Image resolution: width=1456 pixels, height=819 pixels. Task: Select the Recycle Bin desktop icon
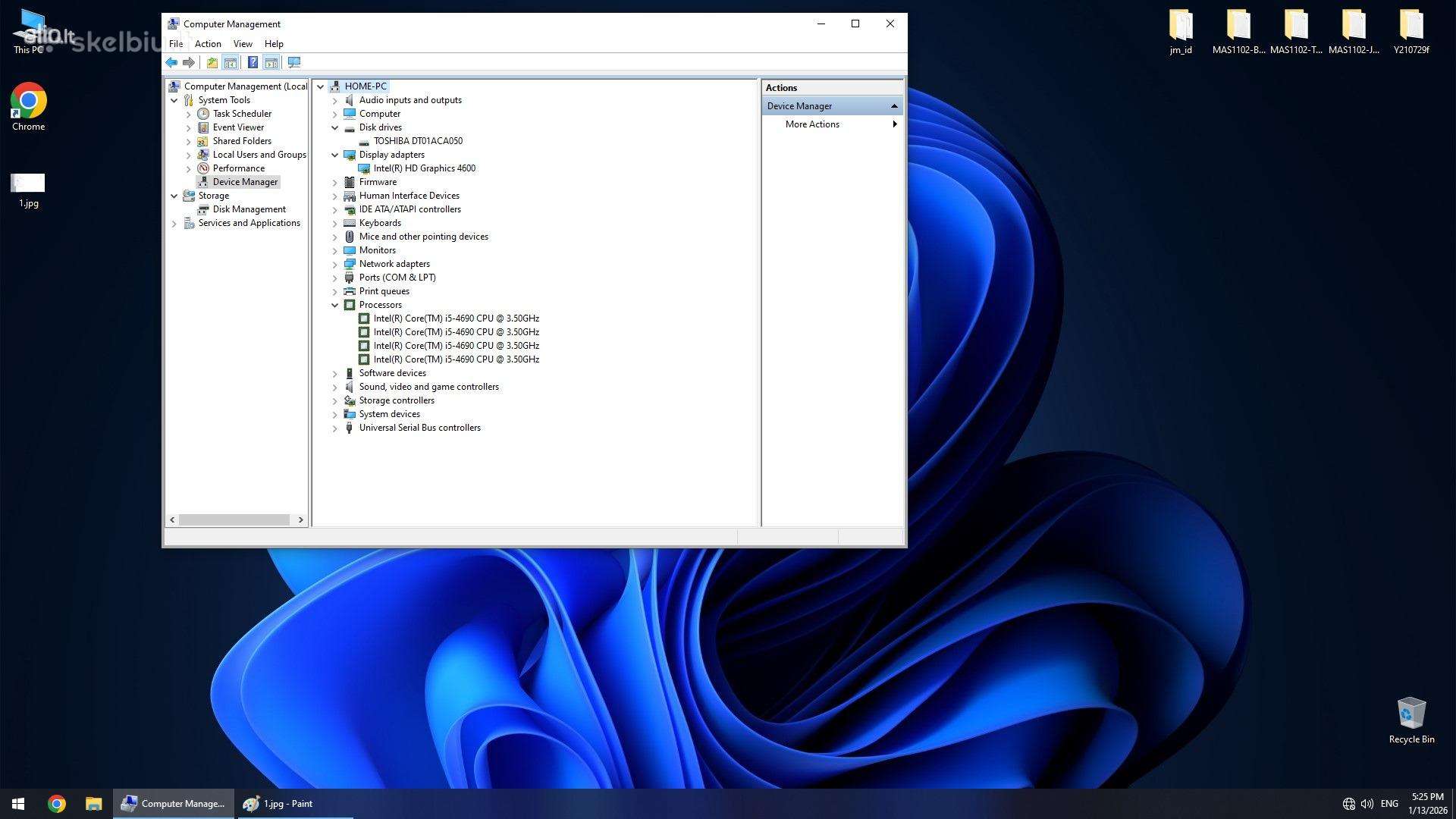coord(1411,720)
